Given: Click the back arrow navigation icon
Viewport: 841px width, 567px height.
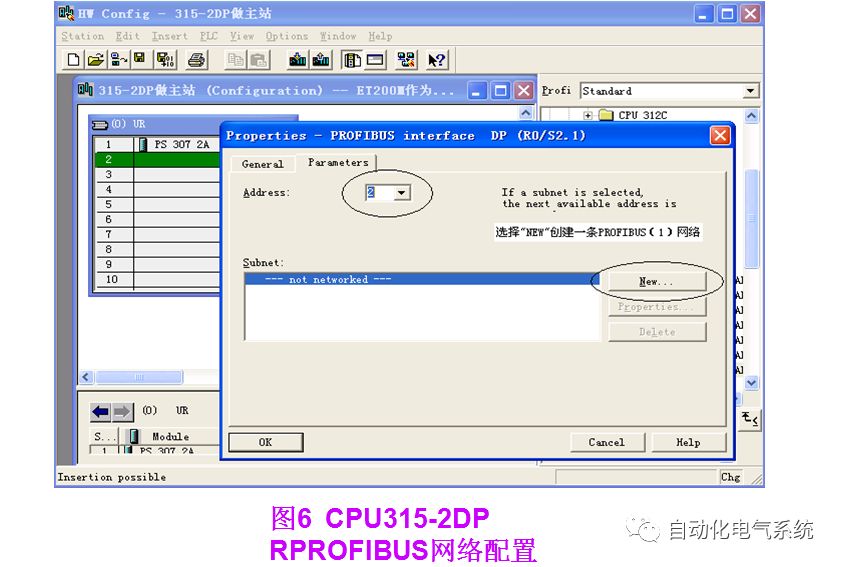Looking at the screenshot, I should 100,411.
